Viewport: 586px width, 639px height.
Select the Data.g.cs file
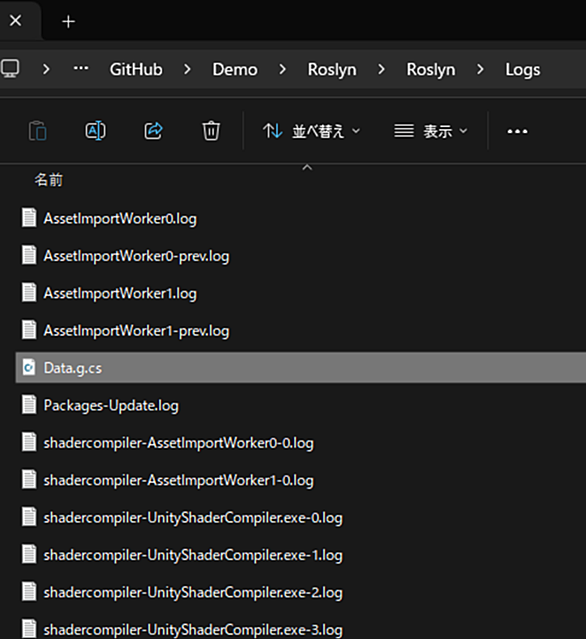301,368
